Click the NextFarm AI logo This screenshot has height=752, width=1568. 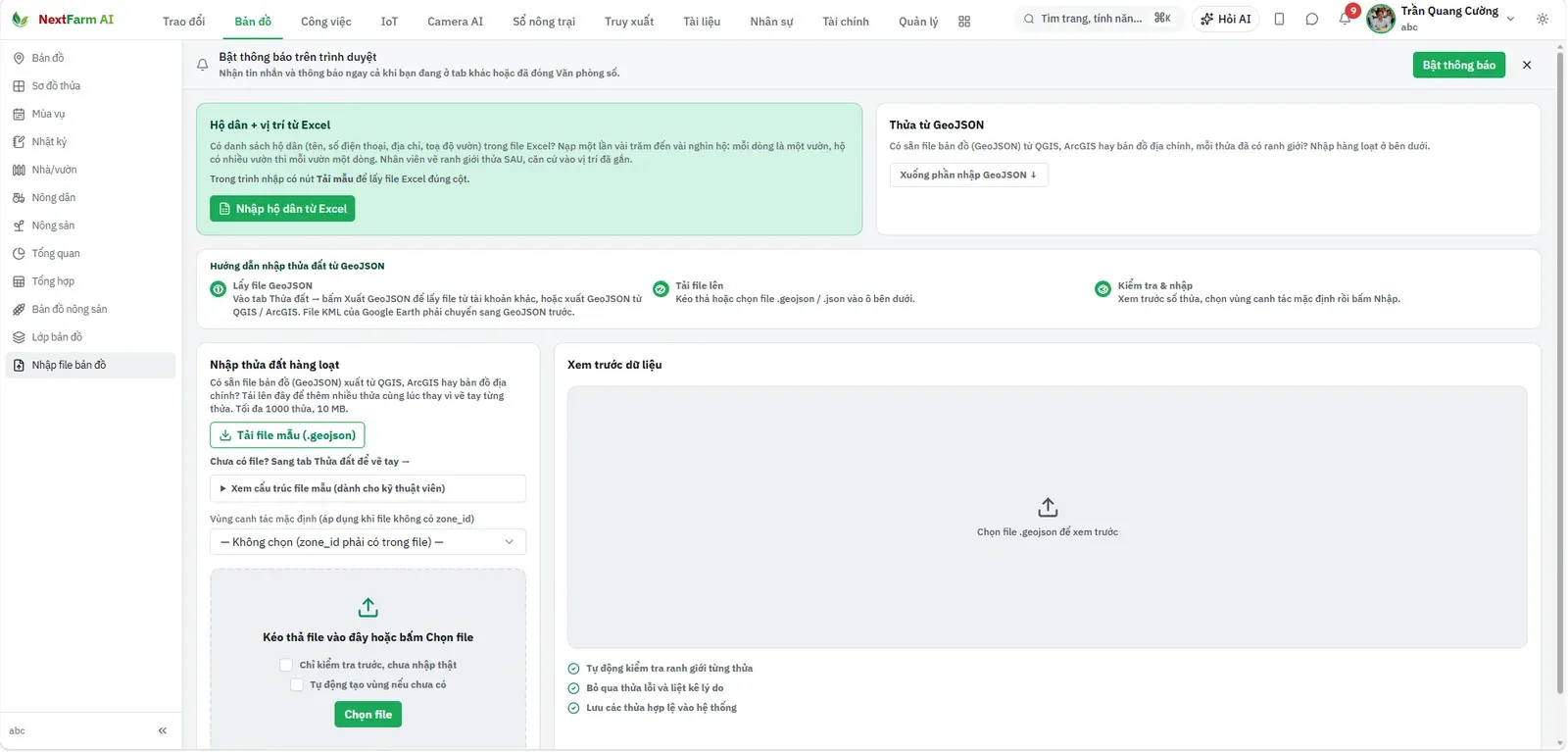(x=63, y=19)
